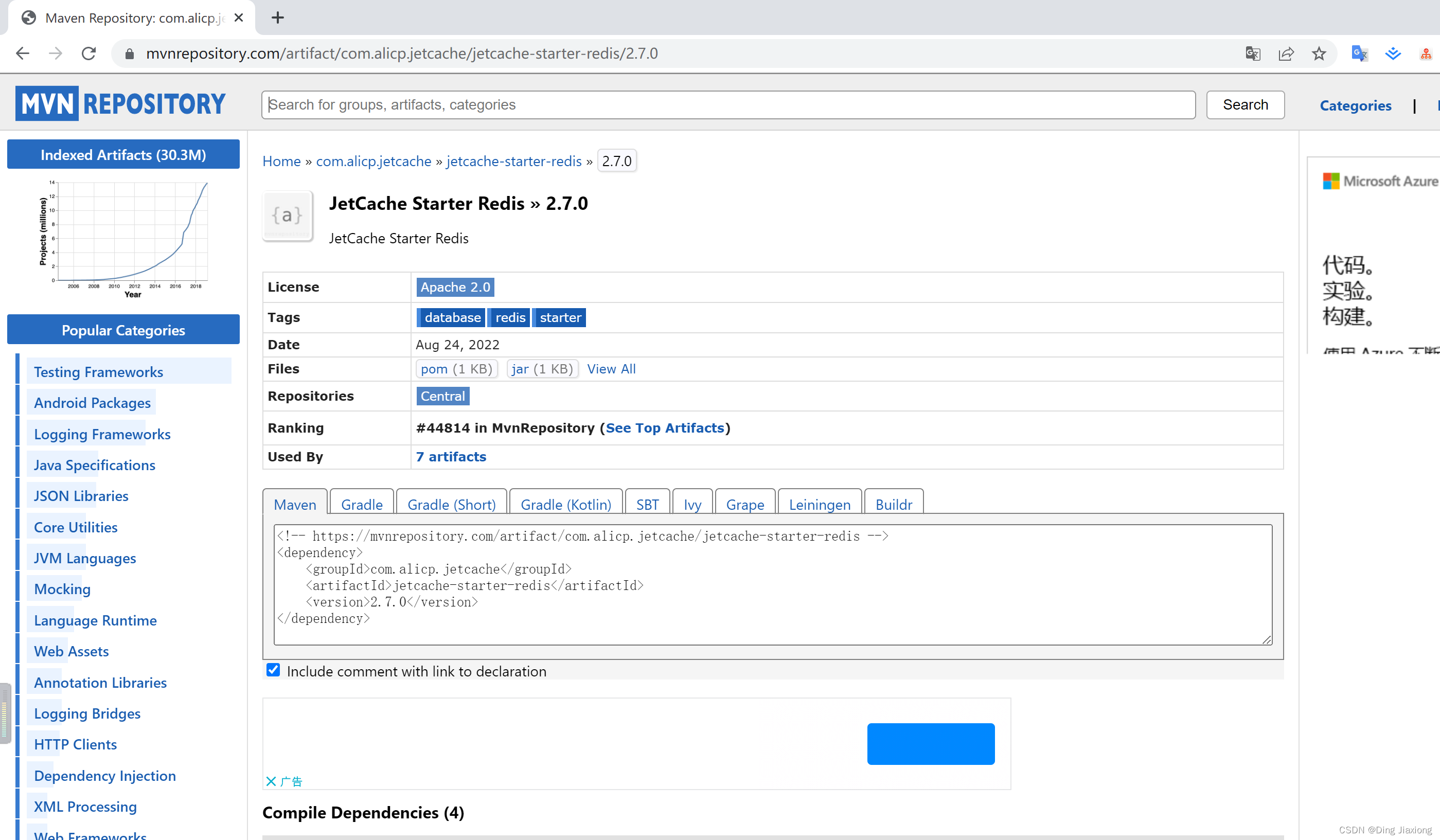This screenshot has width=1440, height=840.
Task: Switch to the Leiningen tab
Action: click(x=820, y=504)
